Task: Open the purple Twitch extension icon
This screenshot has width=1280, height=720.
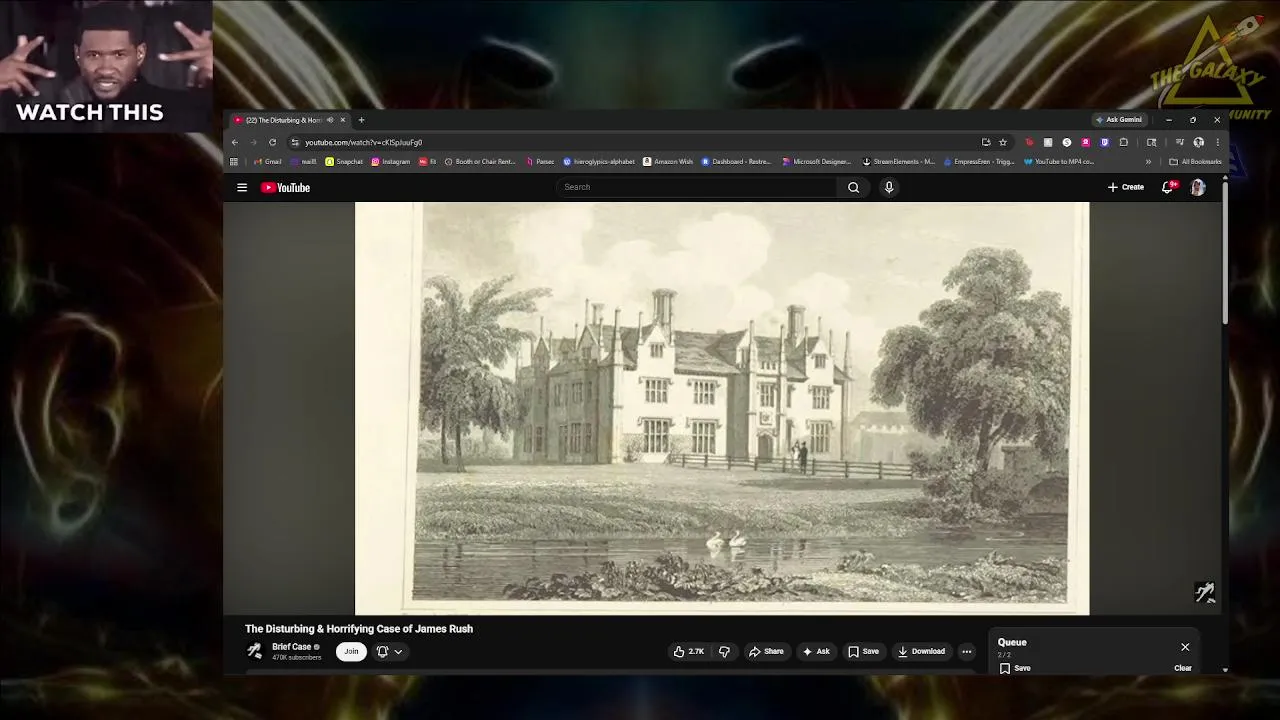Action: (1104, 142)
